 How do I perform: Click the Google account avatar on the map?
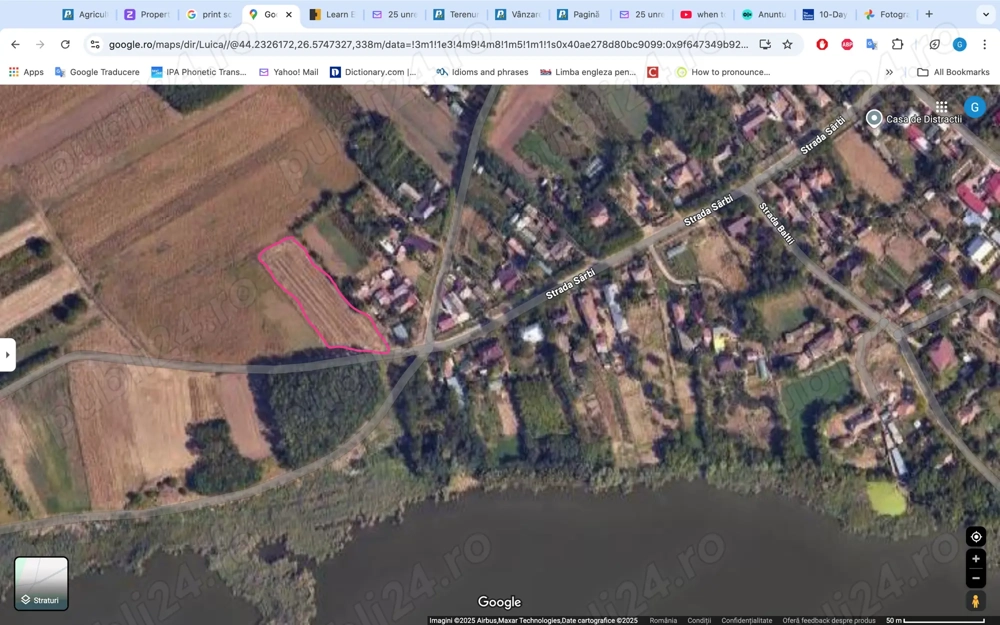click(x=974, y=107)
